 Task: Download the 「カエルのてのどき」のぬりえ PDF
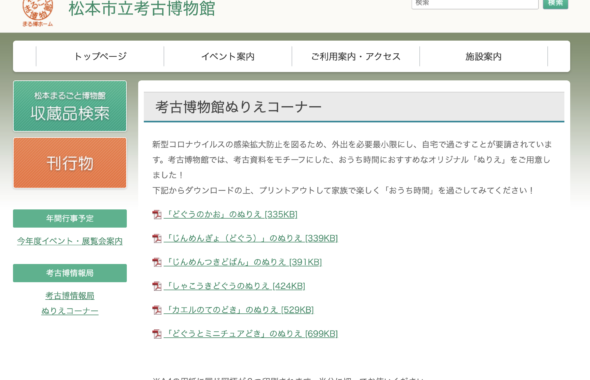(239, 310)
